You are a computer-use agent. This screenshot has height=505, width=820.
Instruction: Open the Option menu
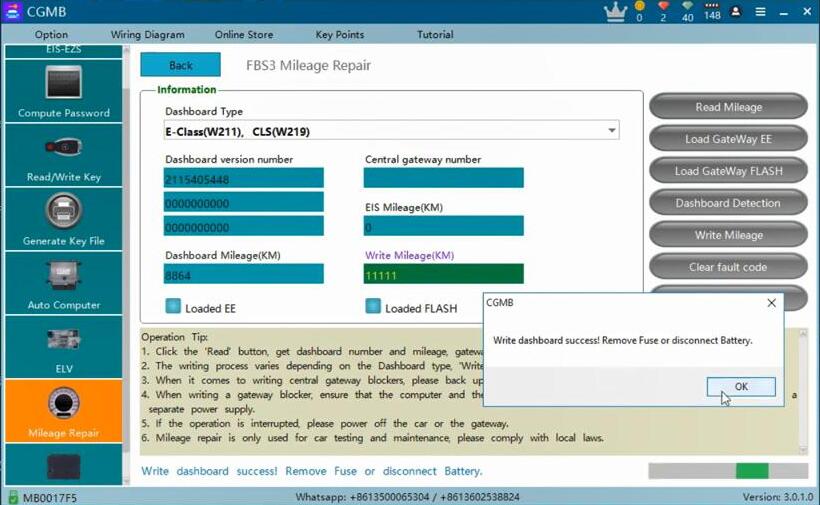pos(52,35)
